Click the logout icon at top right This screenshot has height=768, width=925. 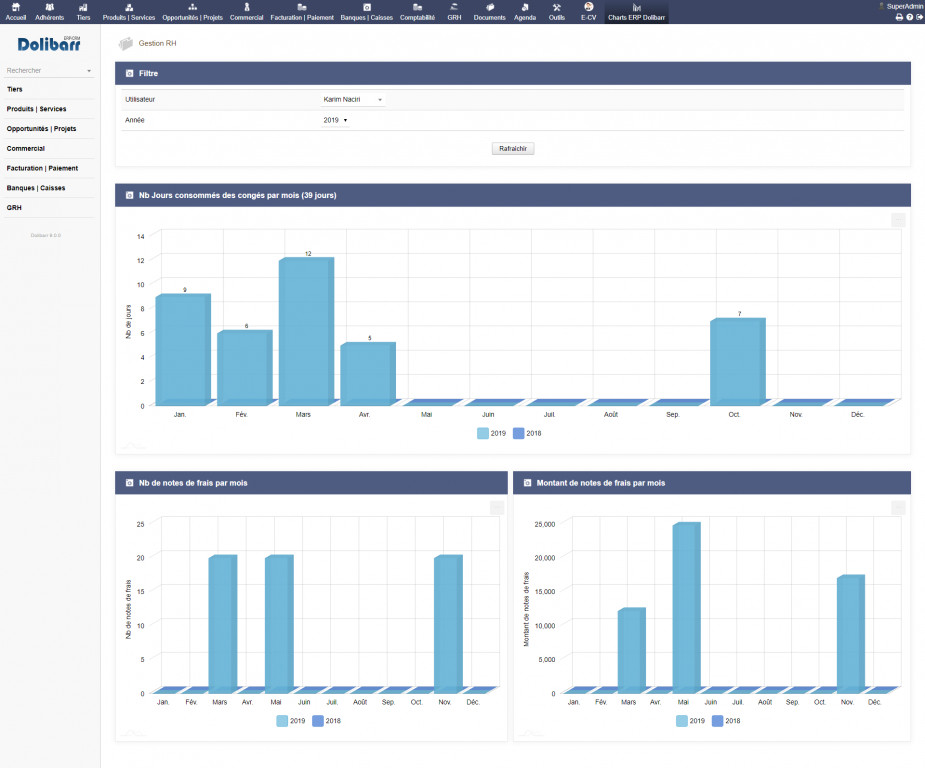tap(919, 17)
